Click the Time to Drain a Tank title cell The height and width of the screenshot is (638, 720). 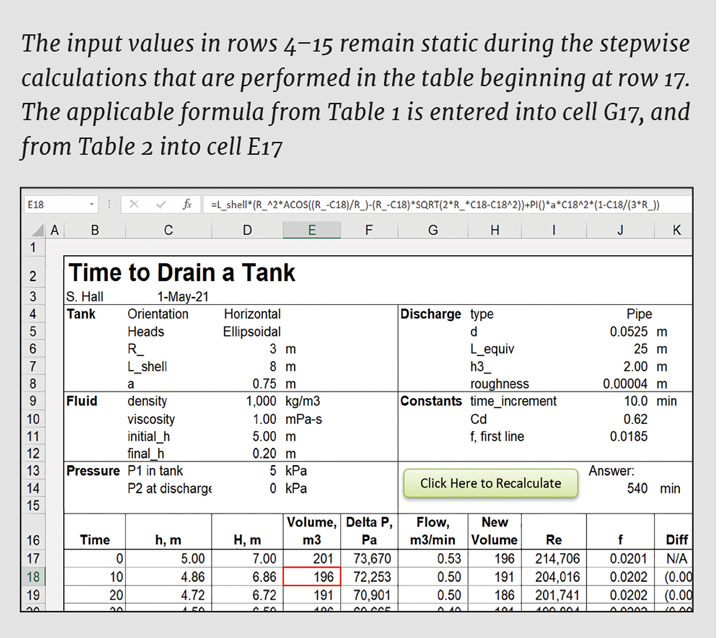(x=182, y=272)
